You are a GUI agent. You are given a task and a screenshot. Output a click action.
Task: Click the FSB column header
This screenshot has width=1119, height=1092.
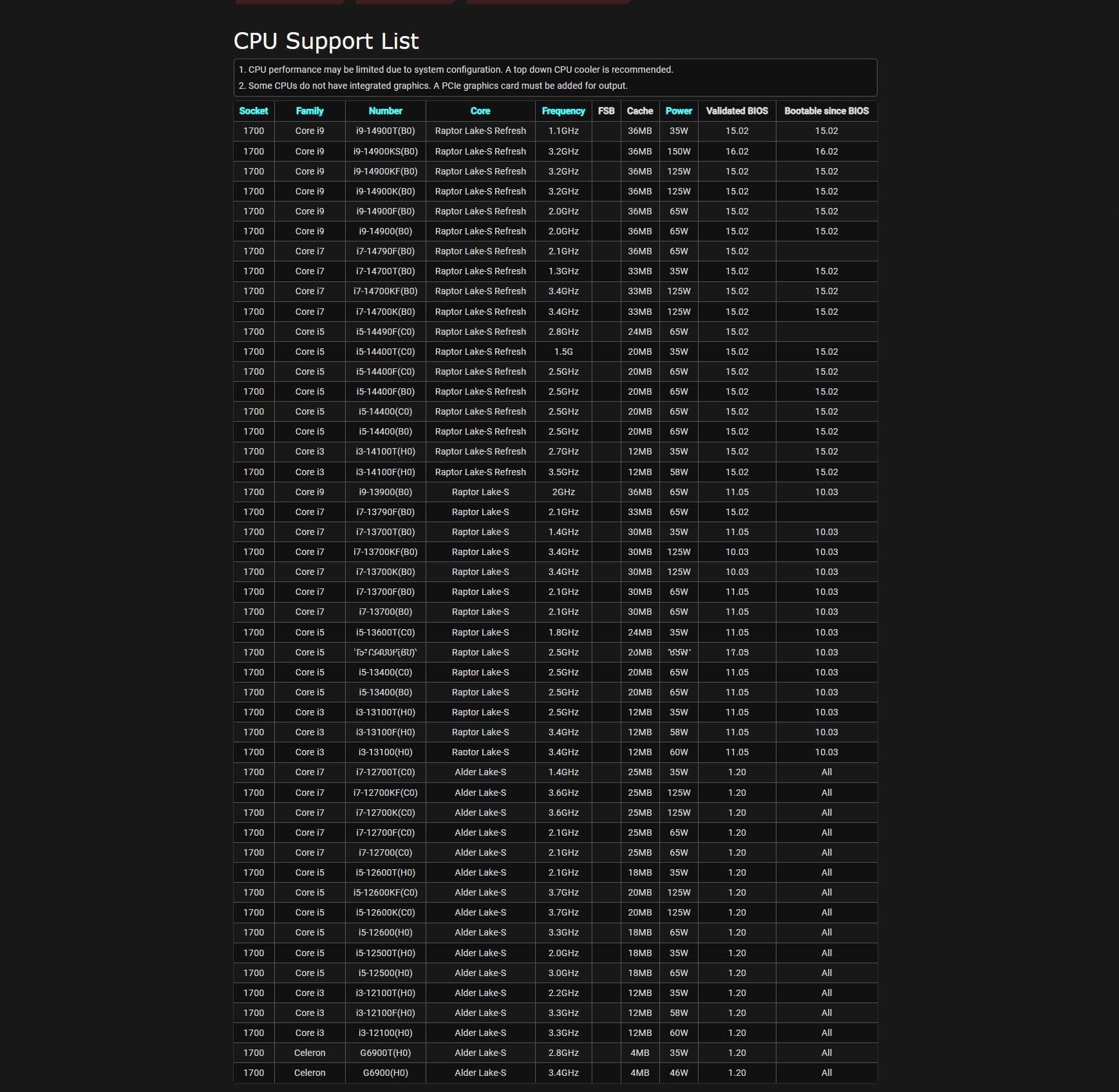pos(606,111)
